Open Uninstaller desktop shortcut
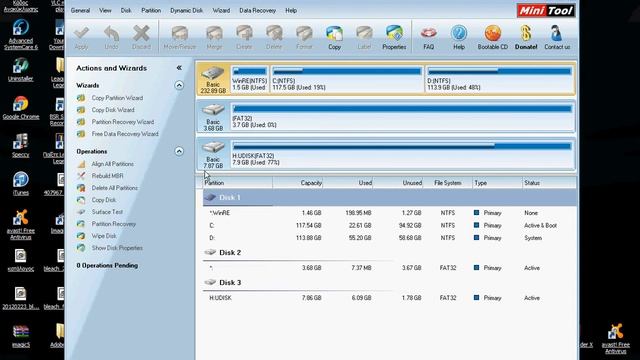This screenshot has width=640, height=360. click(20, 70)
